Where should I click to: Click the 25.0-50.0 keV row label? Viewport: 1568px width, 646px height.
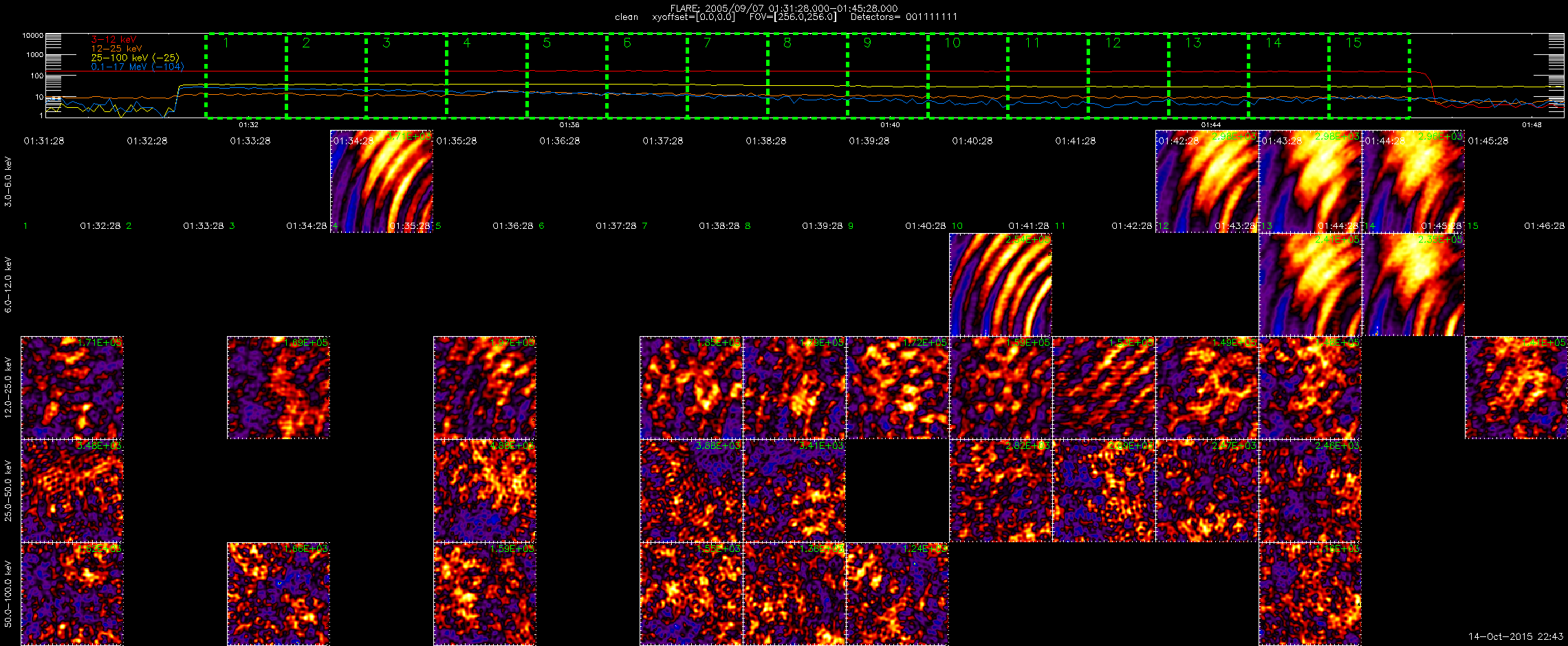[8, 491]
